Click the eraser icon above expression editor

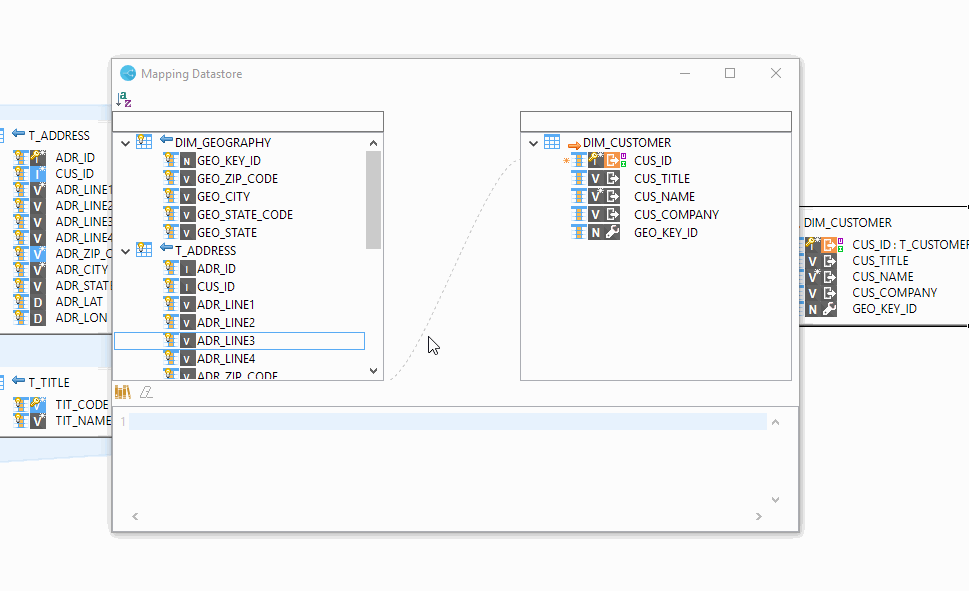point(147,391)
